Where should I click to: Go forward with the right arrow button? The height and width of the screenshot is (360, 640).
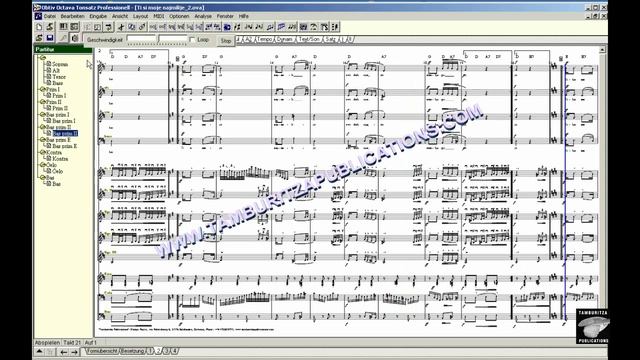[x=74, y=351]
